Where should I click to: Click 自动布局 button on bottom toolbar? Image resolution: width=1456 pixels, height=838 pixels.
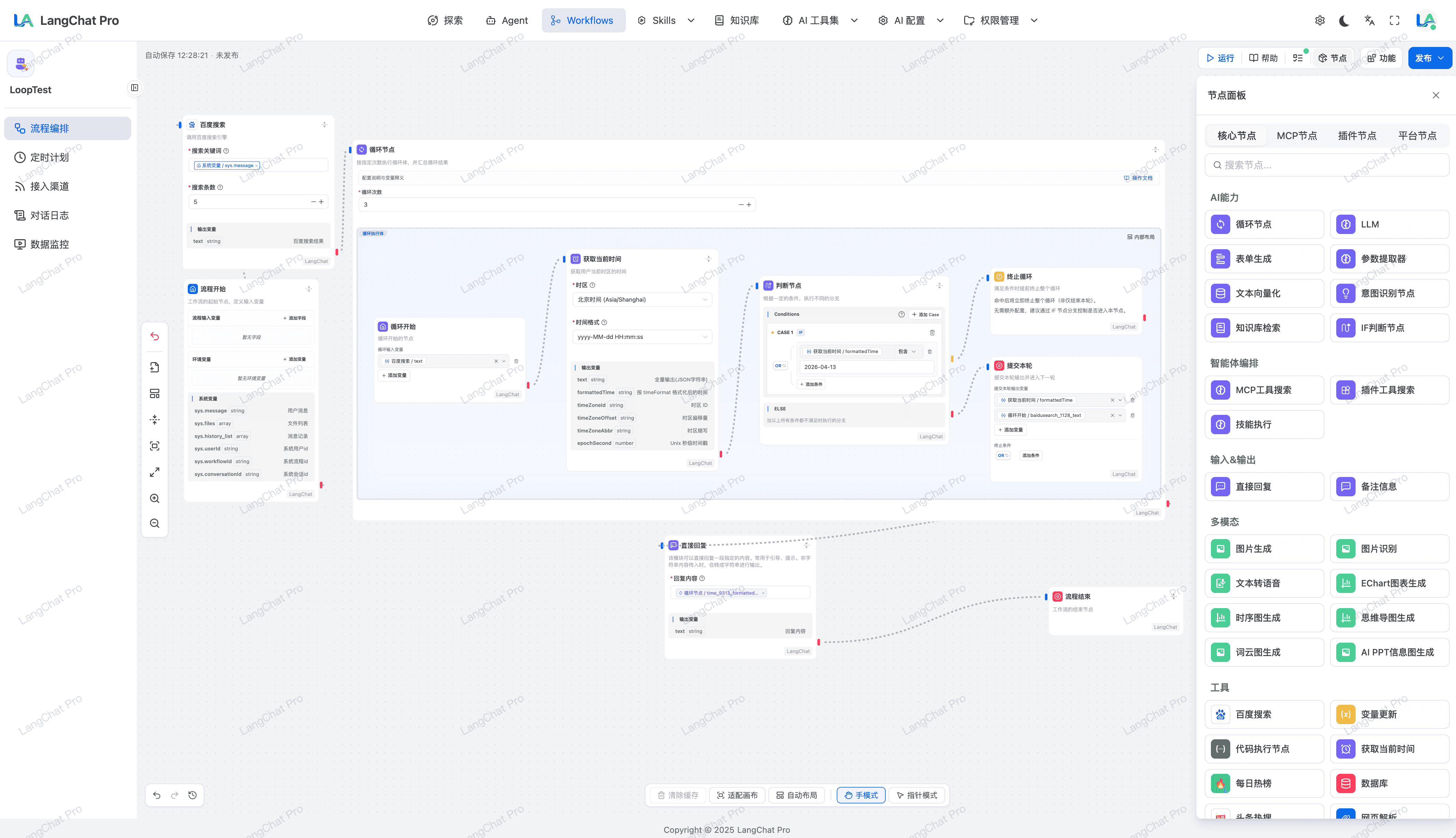[796, 795]
